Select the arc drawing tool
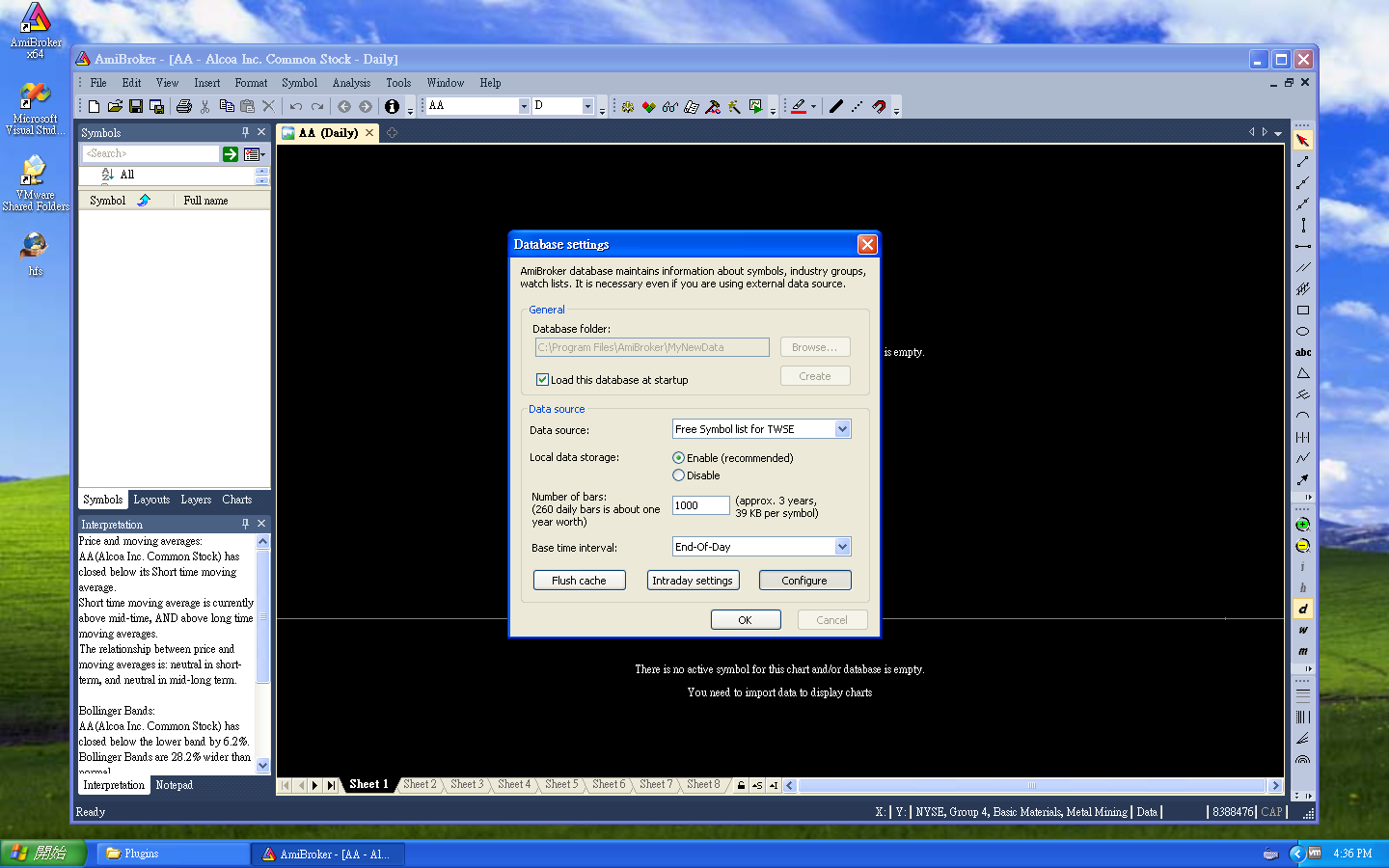Screen dimensions: 1389x868 (1303, 417)
